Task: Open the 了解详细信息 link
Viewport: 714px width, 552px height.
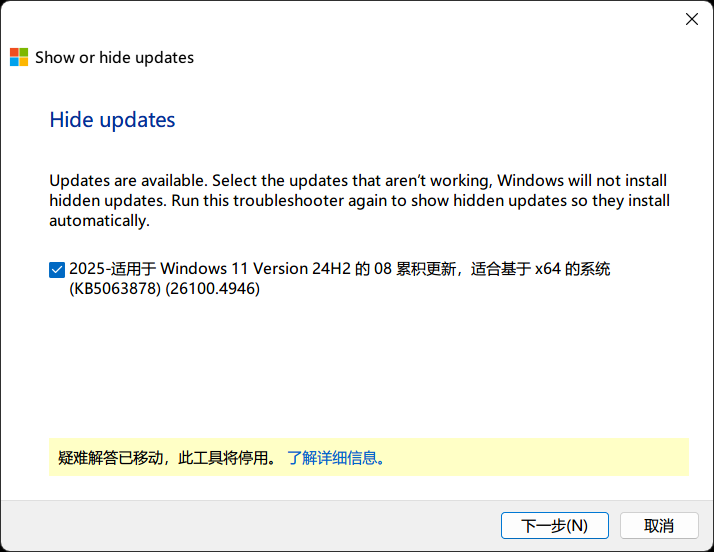Action: [x=336, y=458]
